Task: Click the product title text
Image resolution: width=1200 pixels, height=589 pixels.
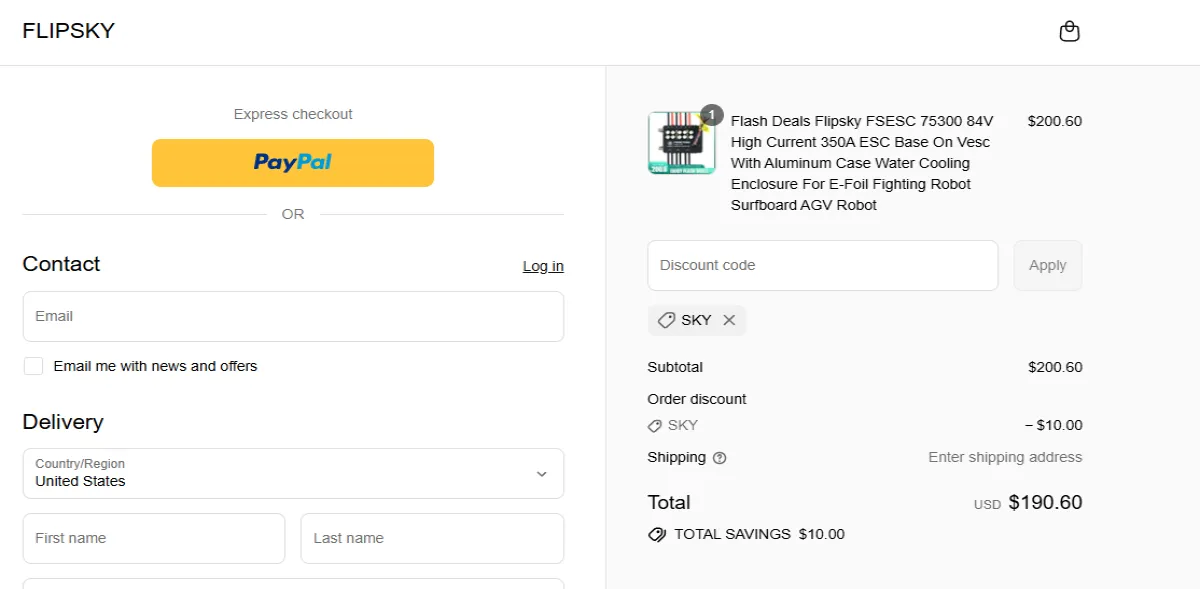Action: (862, 163)
